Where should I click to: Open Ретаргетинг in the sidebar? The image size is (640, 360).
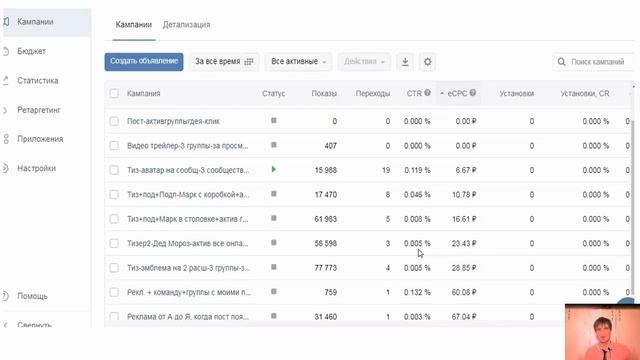(39, 110)
